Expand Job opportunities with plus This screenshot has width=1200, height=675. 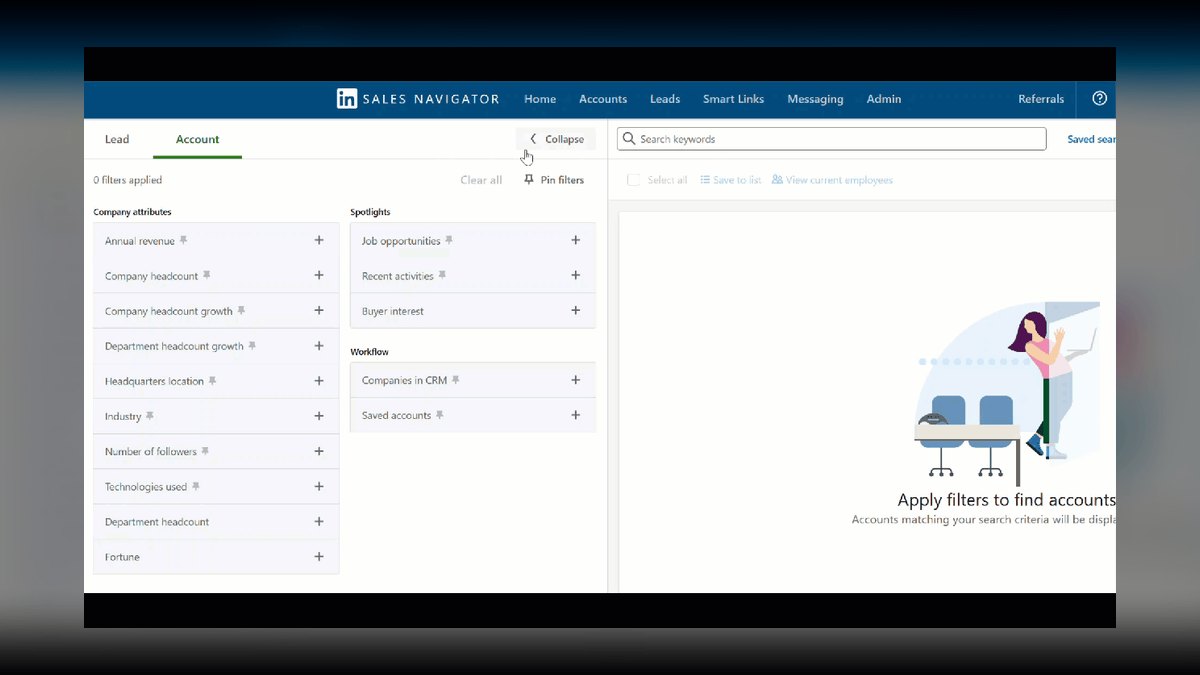pyautogui.click(x=575, y=240)
